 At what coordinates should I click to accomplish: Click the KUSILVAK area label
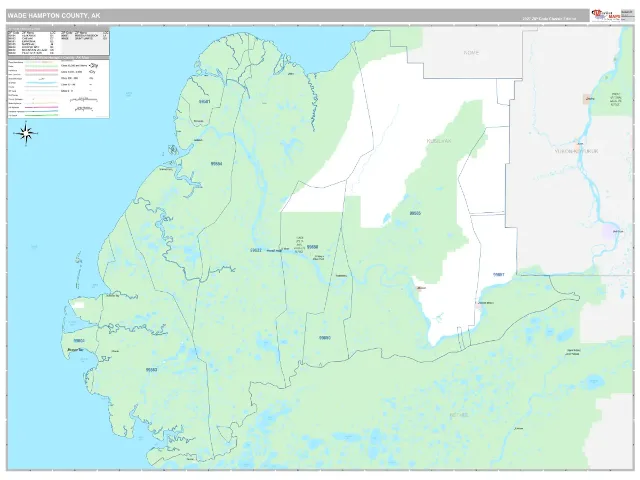pos(439,141)
